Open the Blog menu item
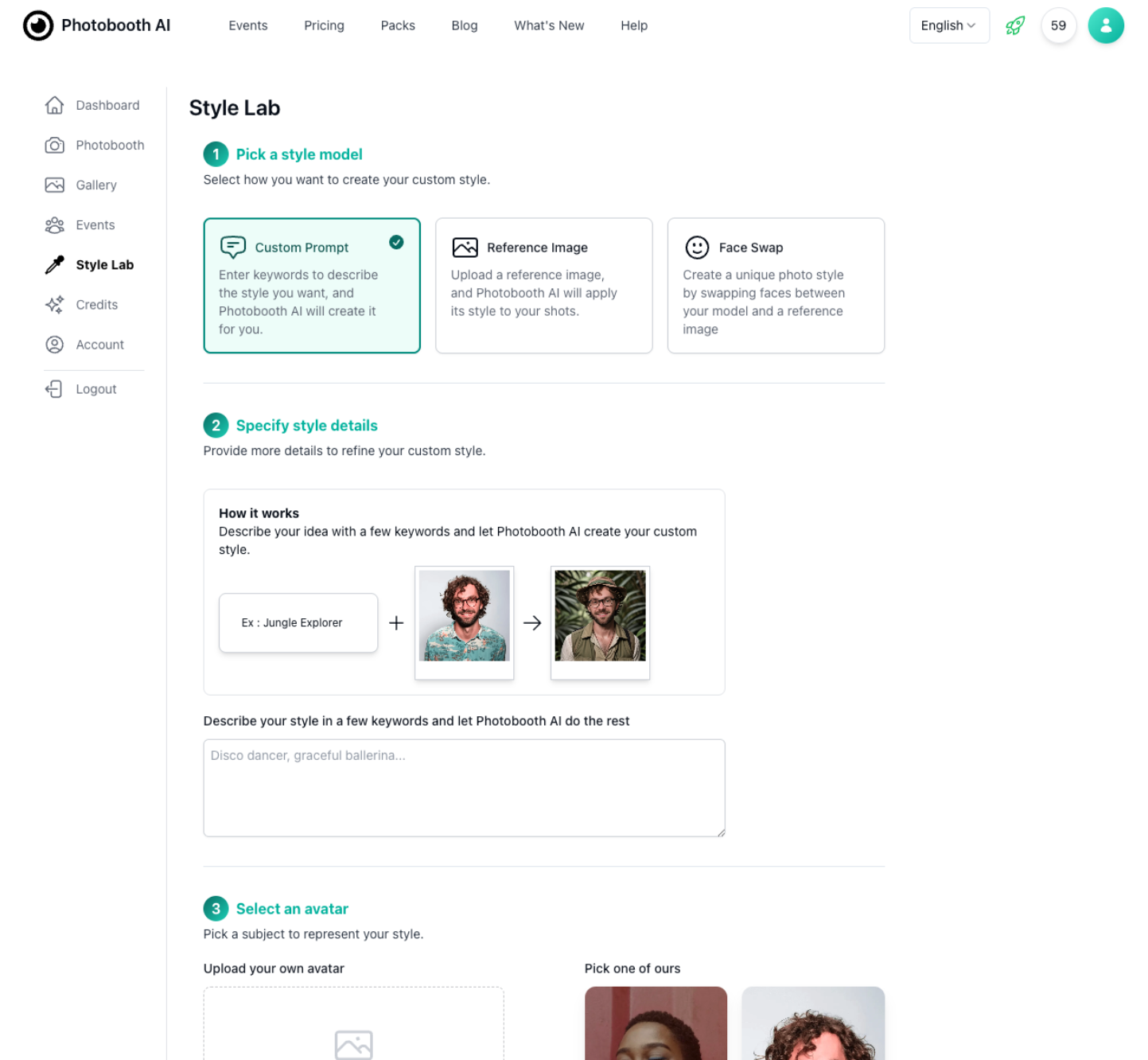 tap(465, 25)
